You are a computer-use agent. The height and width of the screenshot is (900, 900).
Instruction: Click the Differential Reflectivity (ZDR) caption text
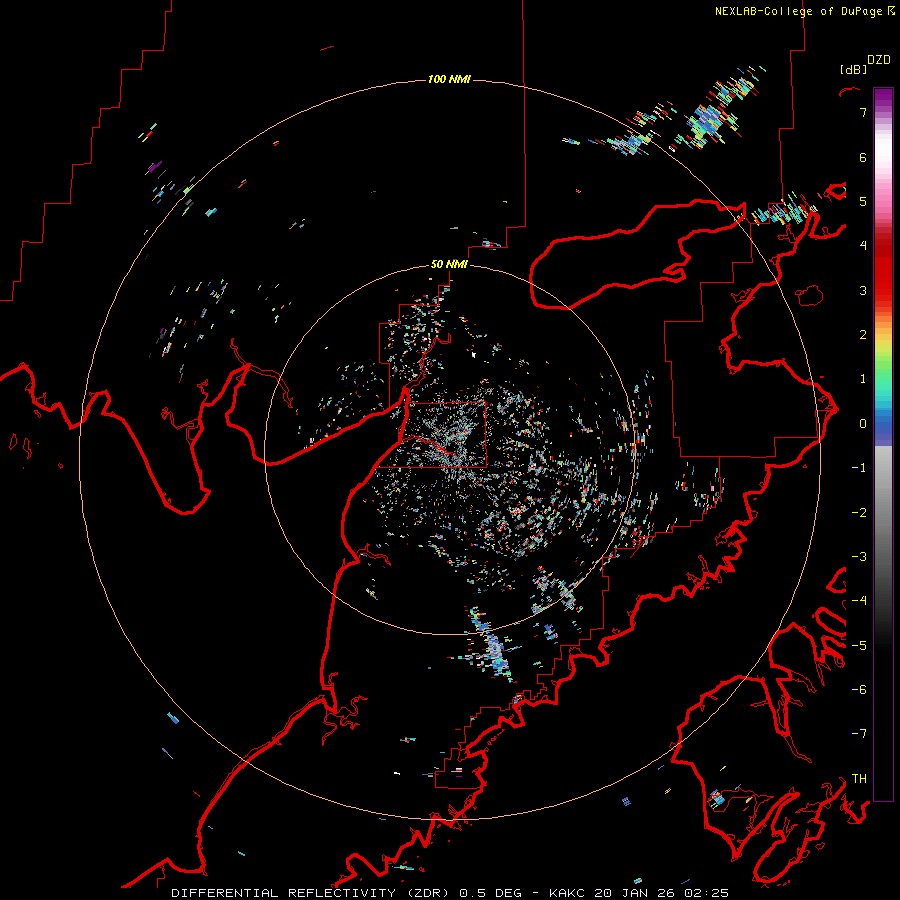point(312,893)
